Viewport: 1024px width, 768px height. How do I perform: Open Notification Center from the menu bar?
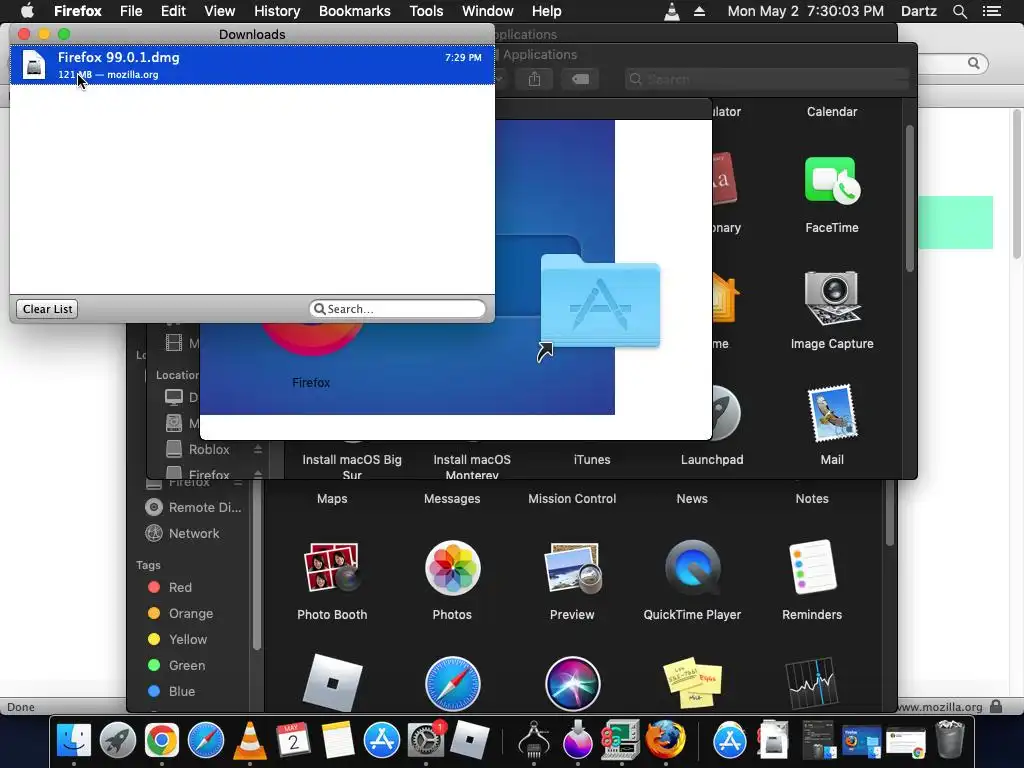(992, 11)
